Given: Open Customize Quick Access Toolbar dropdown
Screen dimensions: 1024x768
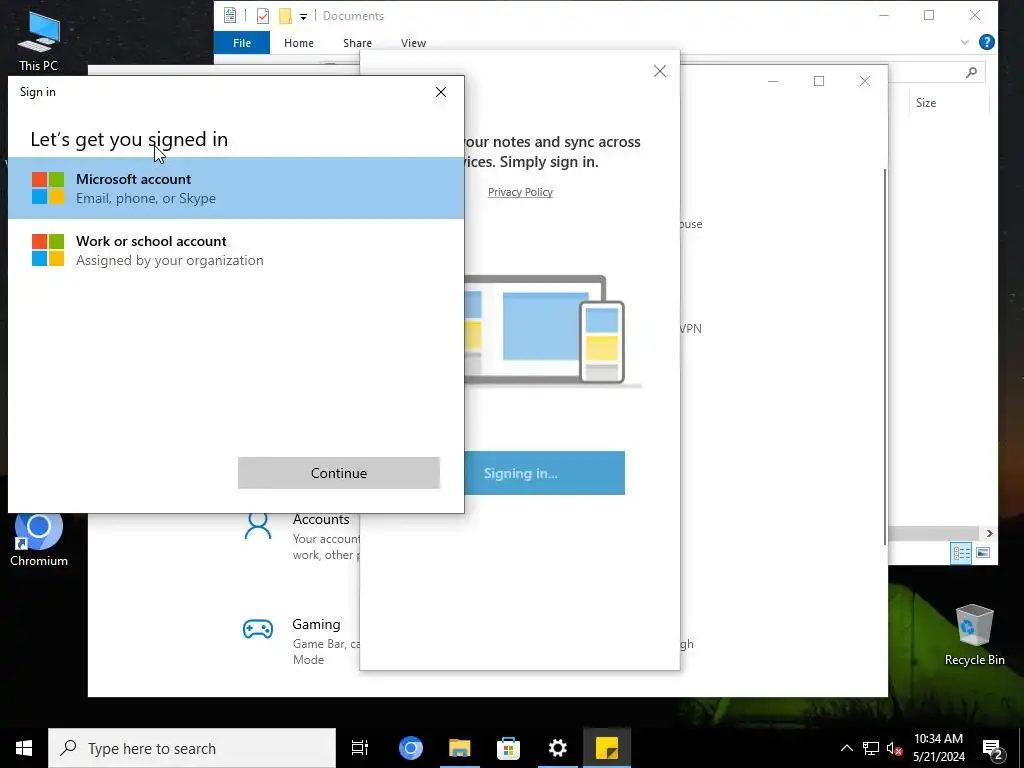Looking at the screenshot, I should [x=303, y=16].
